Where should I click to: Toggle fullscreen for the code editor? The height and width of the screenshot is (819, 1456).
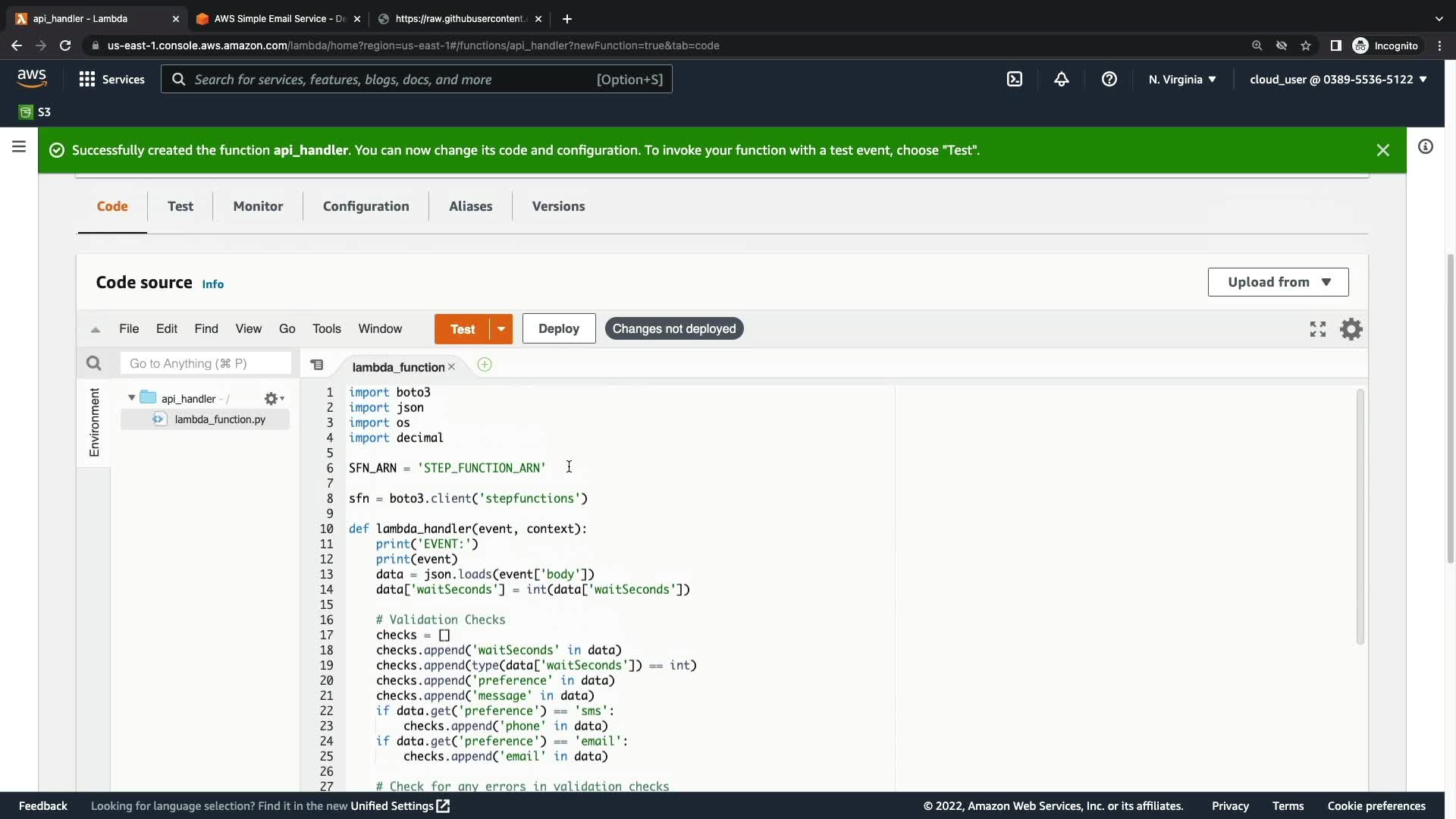1318,329
